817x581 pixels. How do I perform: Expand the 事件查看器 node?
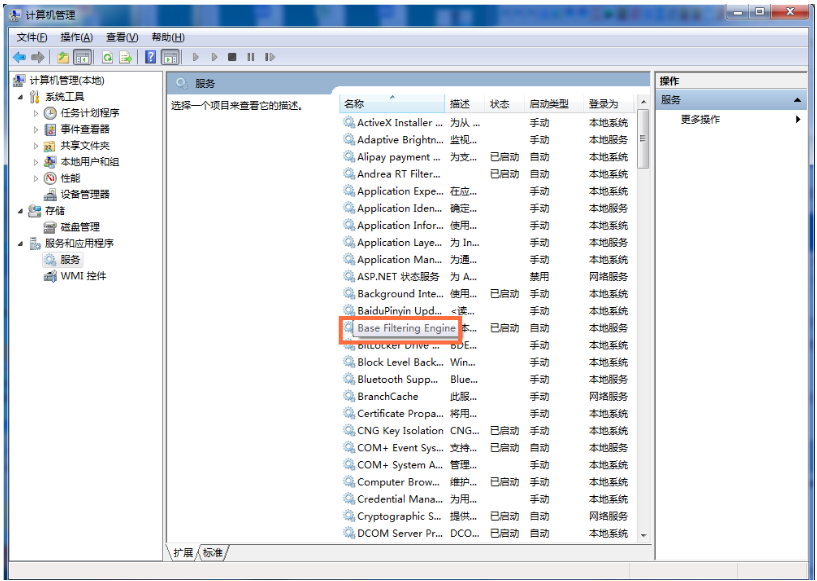(x=36, y=129)
